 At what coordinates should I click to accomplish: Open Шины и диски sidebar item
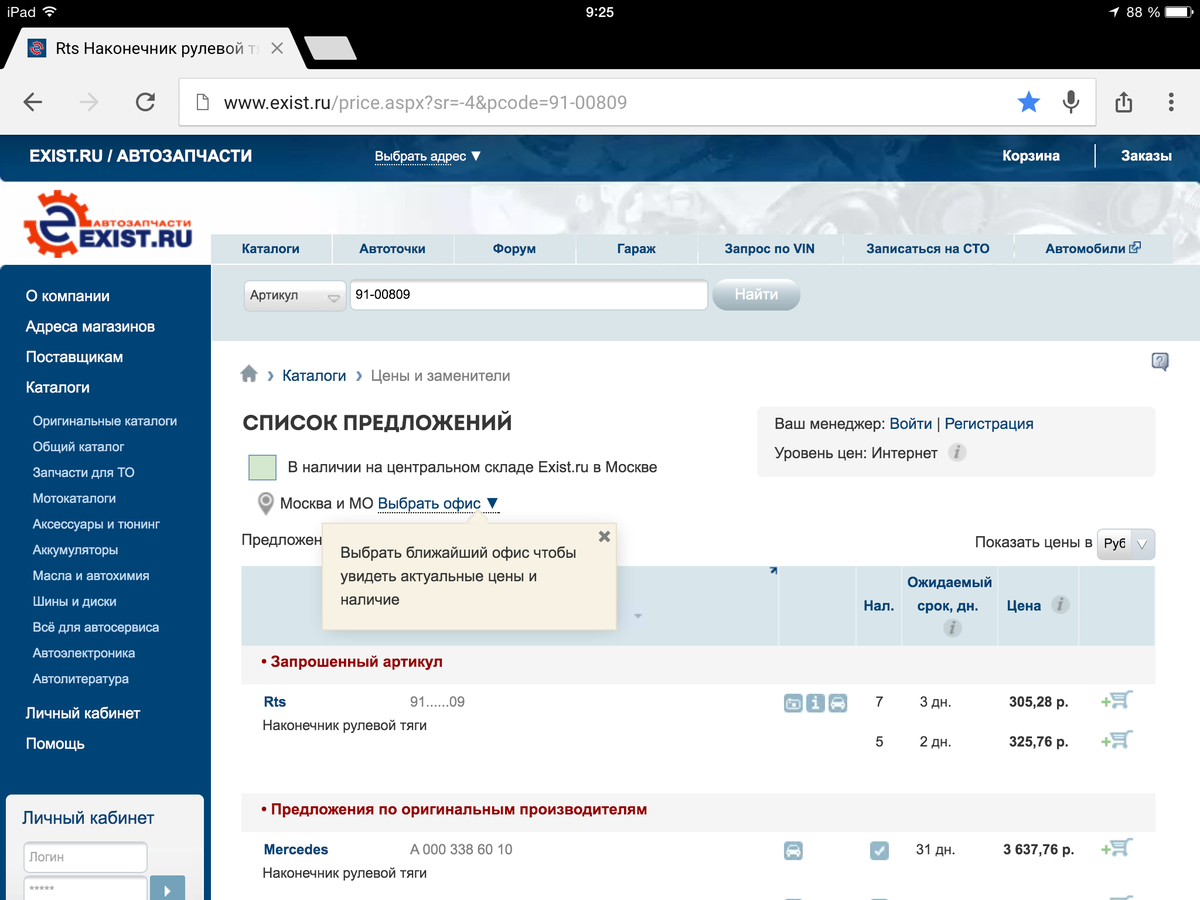[x=74, y=601]
